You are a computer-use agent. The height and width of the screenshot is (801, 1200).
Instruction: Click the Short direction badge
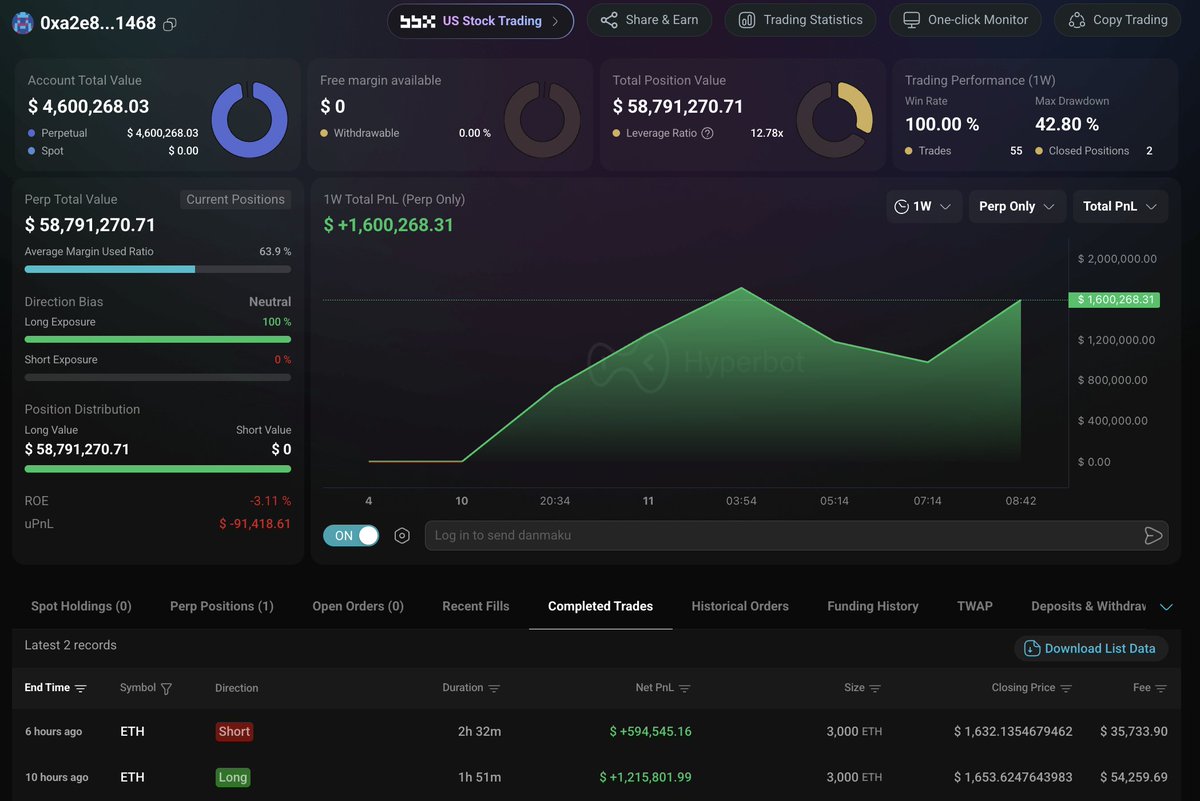[x=234, y=731]
